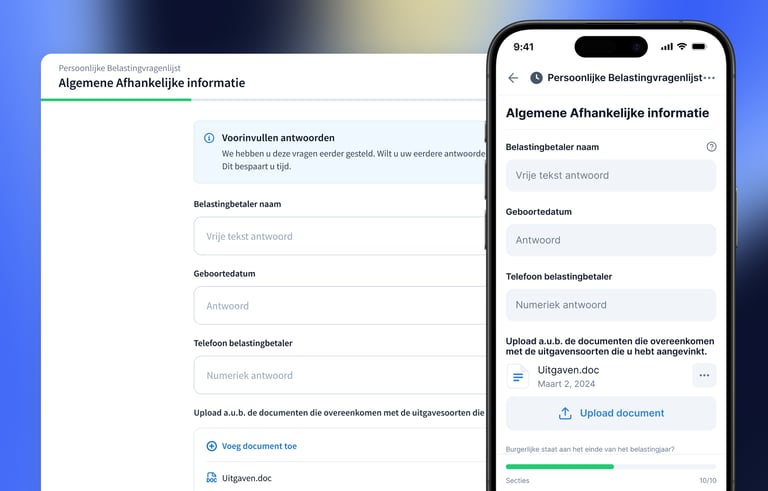
Task: Click desktop Belastingbetaler naam text field
Action: pos(340,236)
